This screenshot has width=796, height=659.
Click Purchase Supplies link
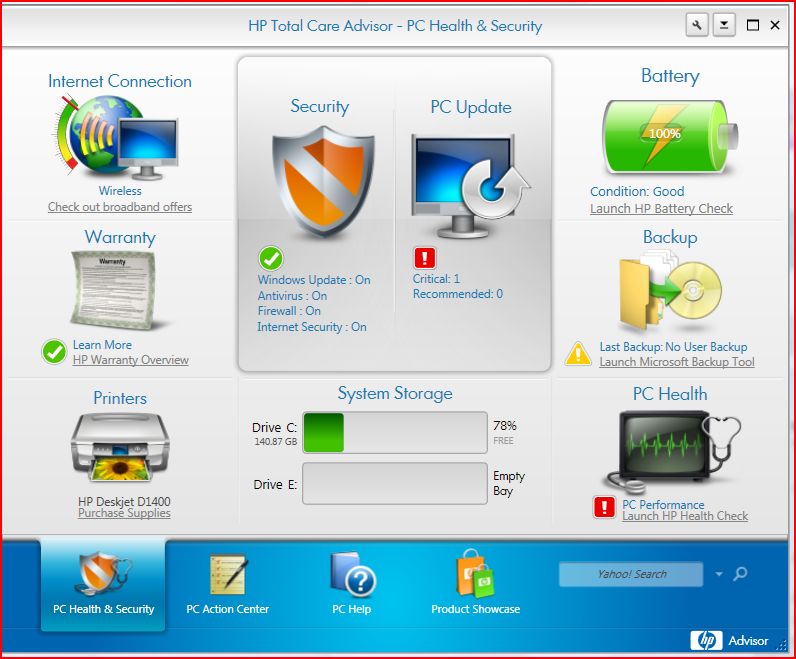124,513
